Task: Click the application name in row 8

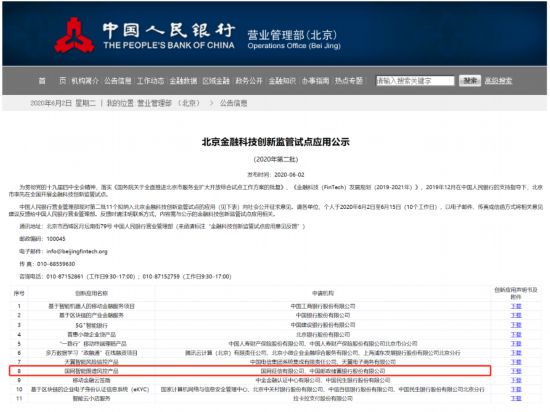Action: 92,371
